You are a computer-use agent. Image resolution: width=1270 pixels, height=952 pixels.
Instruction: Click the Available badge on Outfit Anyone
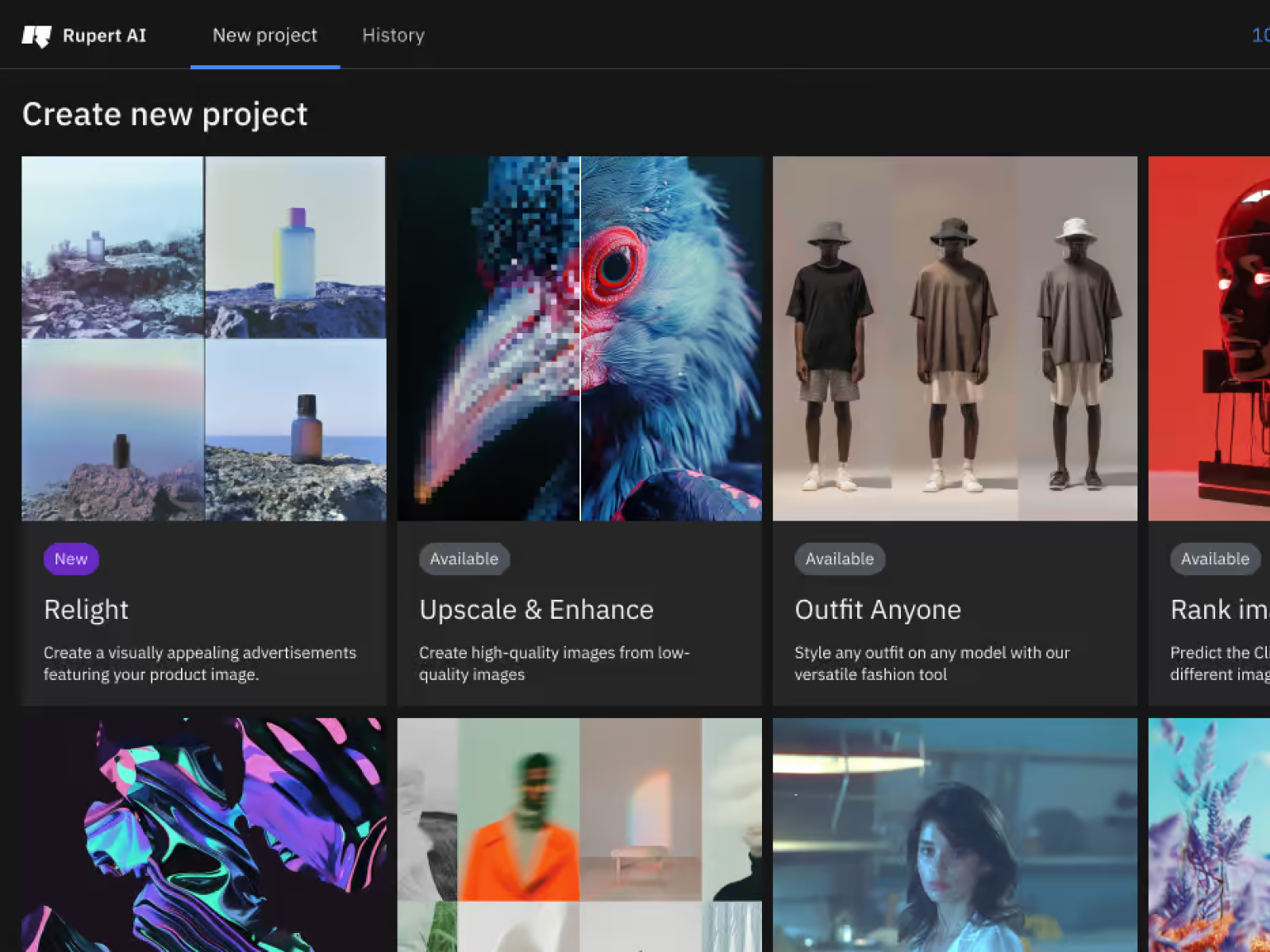[840, 559]
